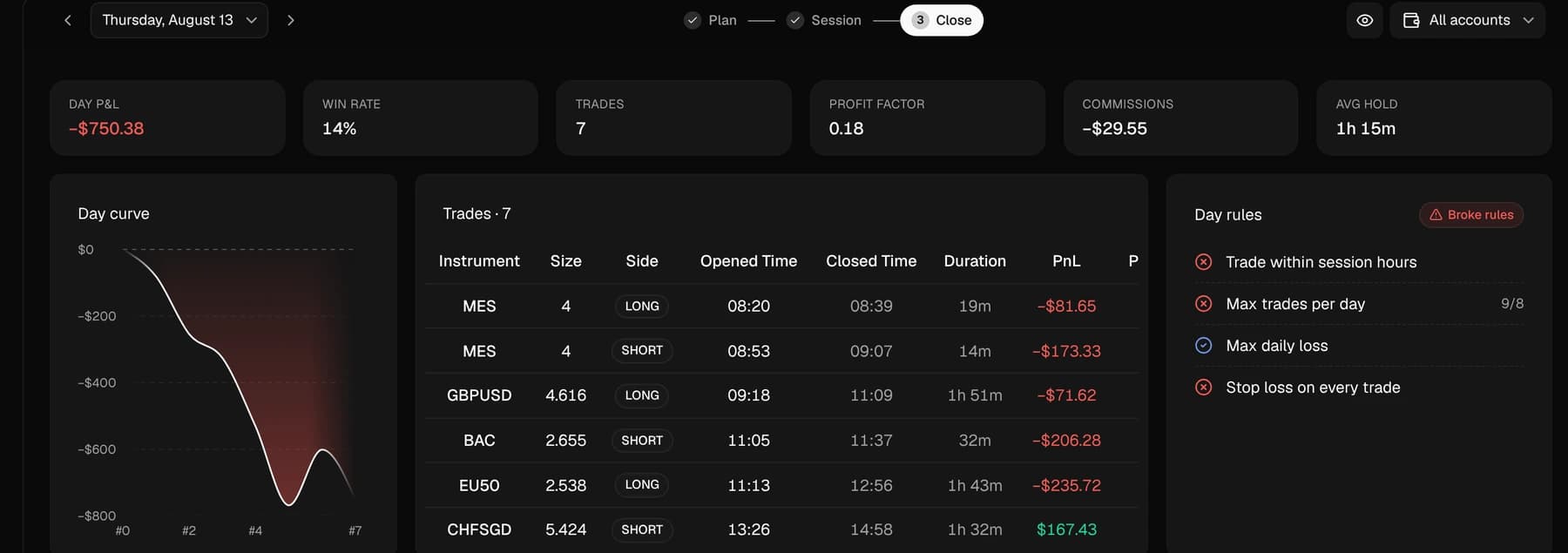The width and height of the screenshot is (1568, 553).
Task: Select the GBPUSD trade row instrument
Action: pos(479,395)
